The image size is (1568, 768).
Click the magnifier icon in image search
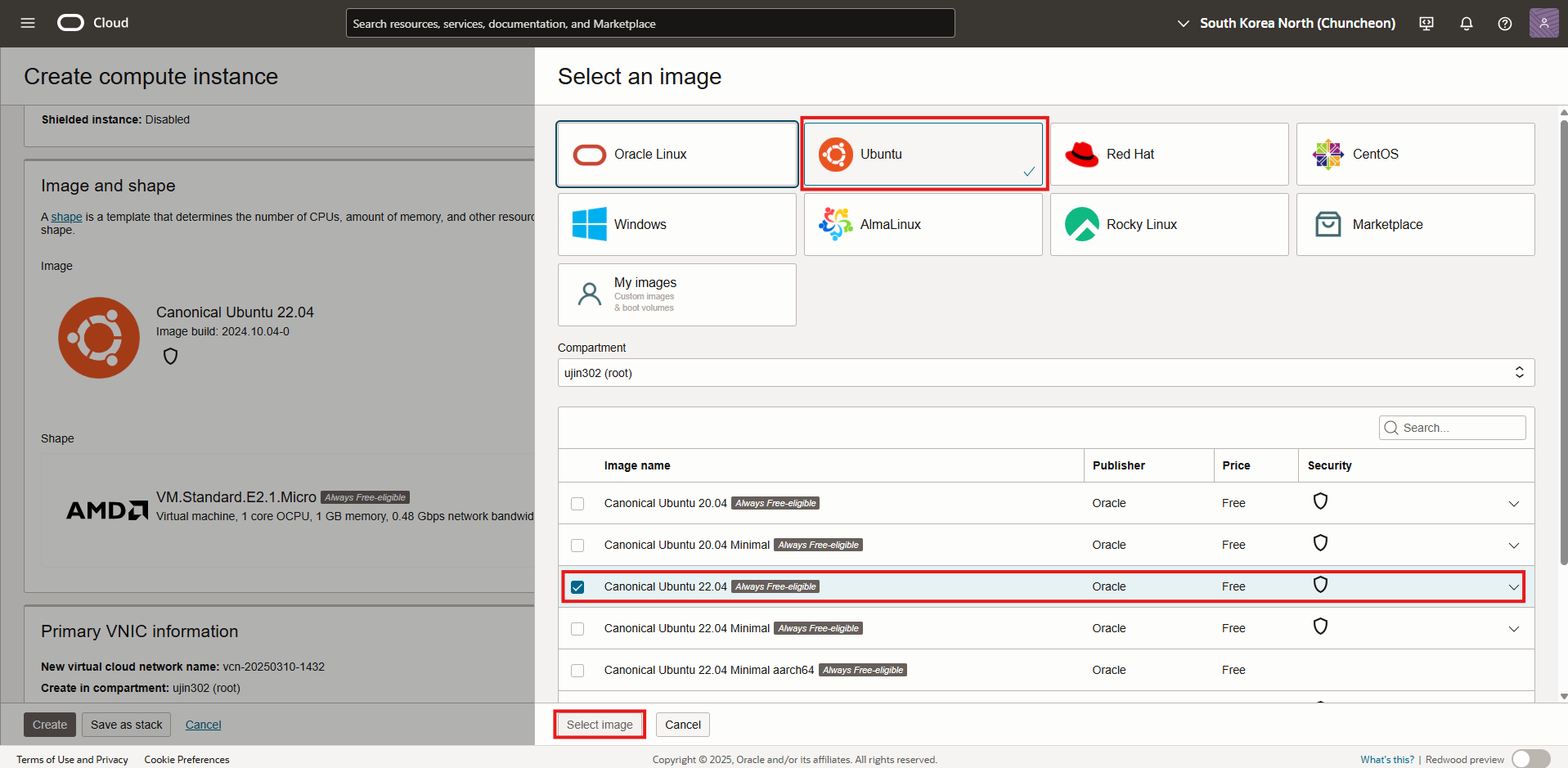(1391, 428)
